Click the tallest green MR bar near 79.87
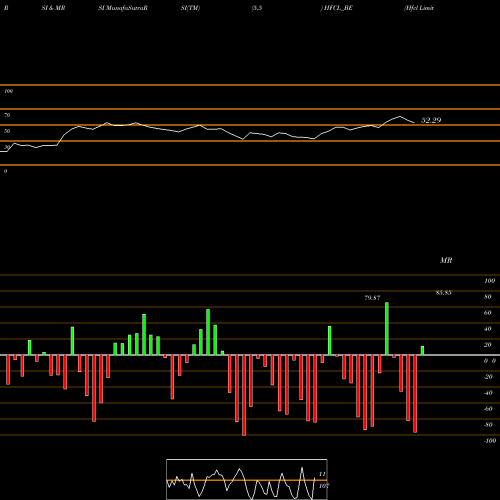500x500 pixels. [387, 329]
